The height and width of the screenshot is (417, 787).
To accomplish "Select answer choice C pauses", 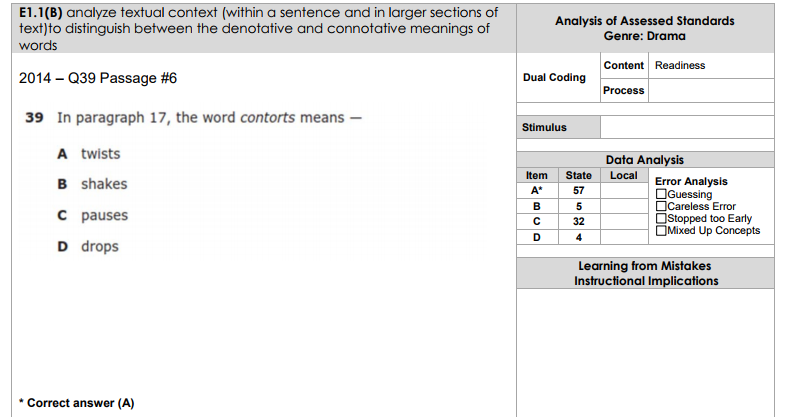I will pyautogui.click(x=93, y=215).
